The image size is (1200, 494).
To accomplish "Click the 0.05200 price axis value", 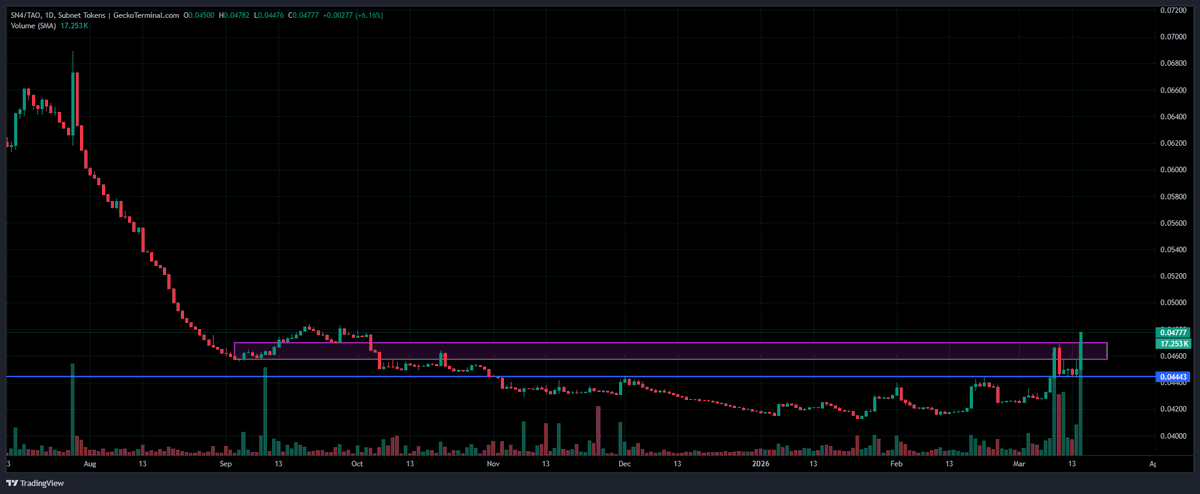I will pyautogui.click(x=1172, y=276).
